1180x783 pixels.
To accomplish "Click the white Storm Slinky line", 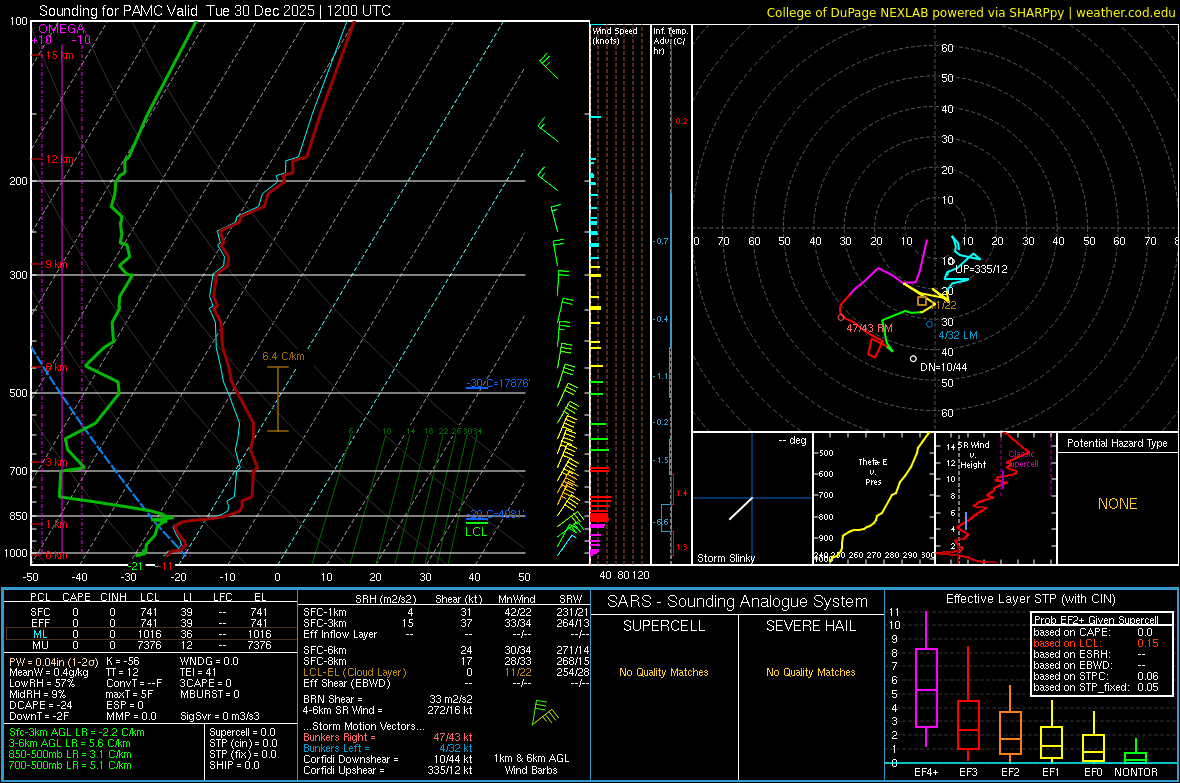I will pos(741,508).
